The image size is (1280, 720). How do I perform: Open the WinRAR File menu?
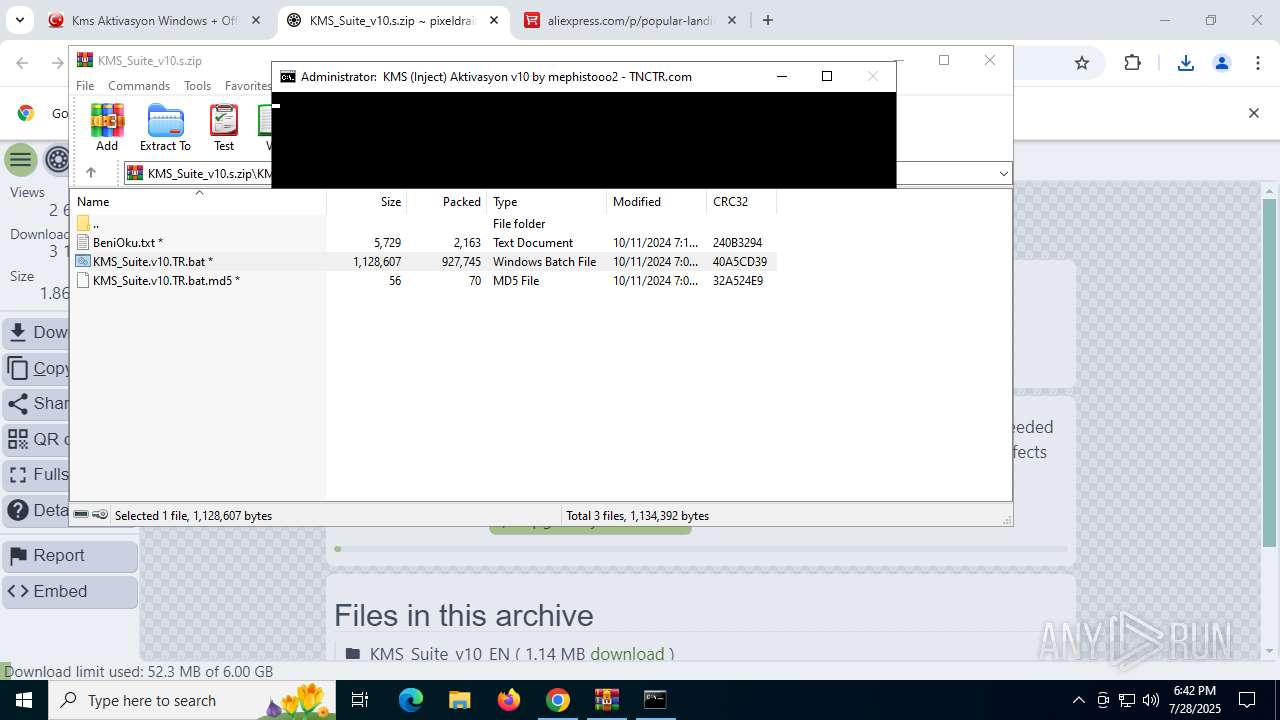tap(85, 86)
